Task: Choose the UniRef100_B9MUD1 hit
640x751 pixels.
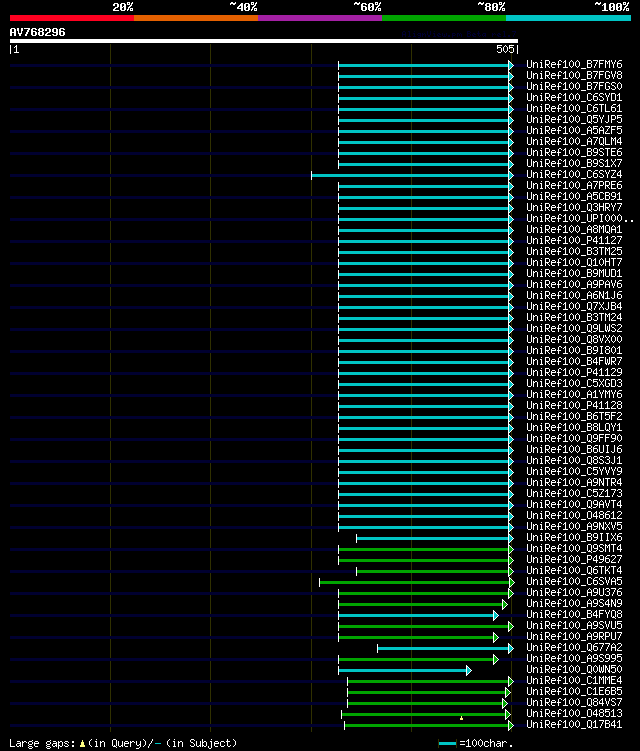Action: (x=574, y=273)
